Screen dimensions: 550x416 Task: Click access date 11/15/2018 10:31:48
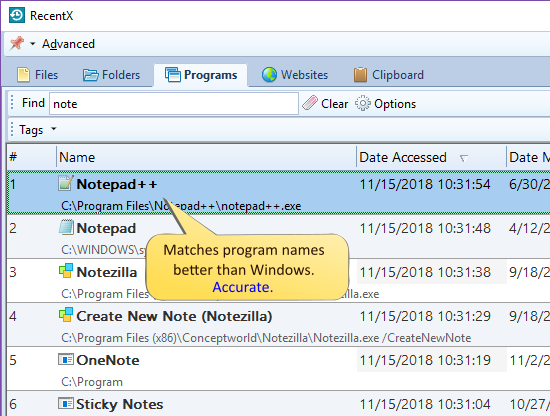pos(425,228)
